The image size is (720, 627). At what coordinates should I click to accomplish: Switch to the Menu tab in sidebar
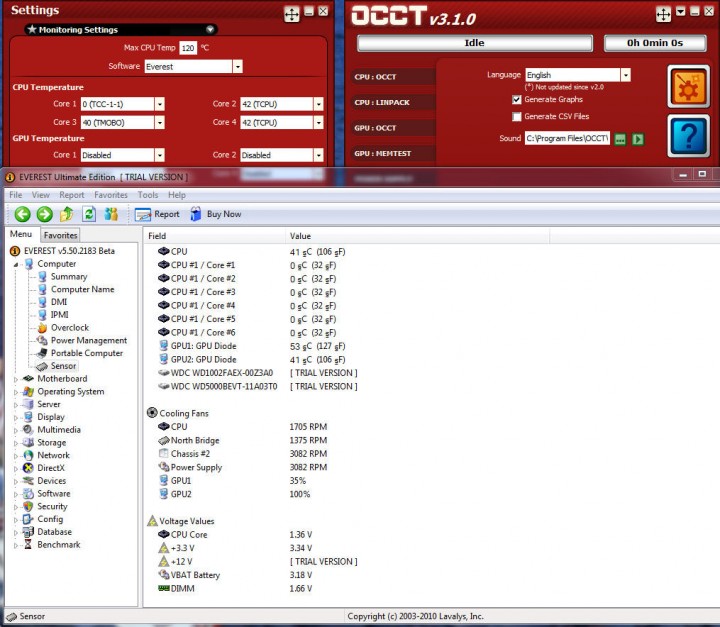pos(21,234)
